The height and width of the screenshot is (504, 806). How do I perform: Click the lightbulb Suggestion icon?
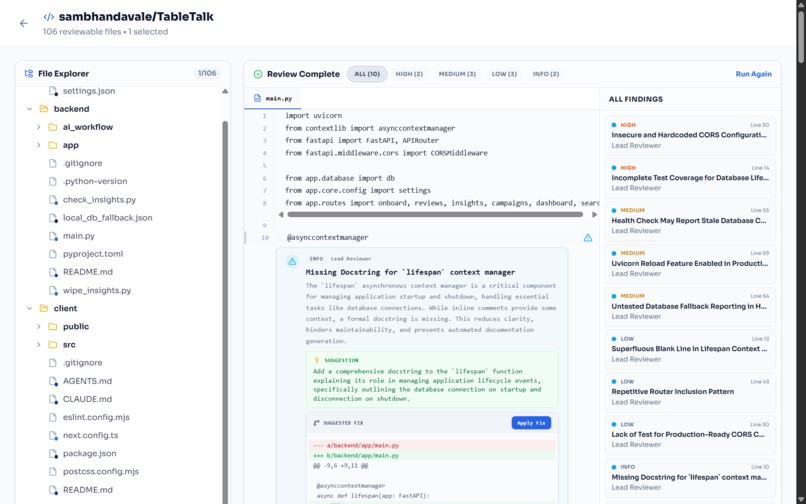317,360
